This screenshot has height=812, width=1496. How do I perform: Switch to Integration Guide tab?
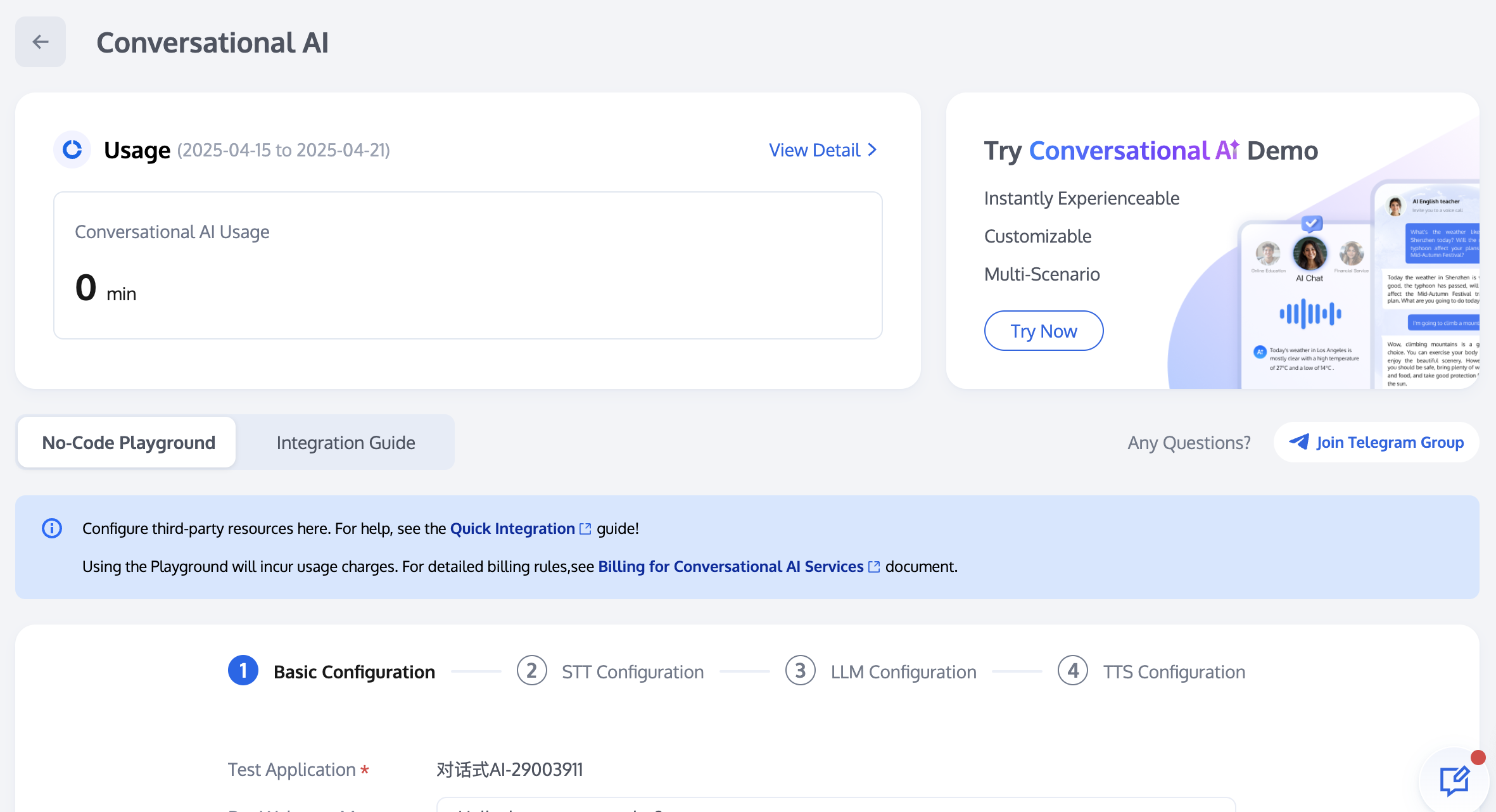346,442
